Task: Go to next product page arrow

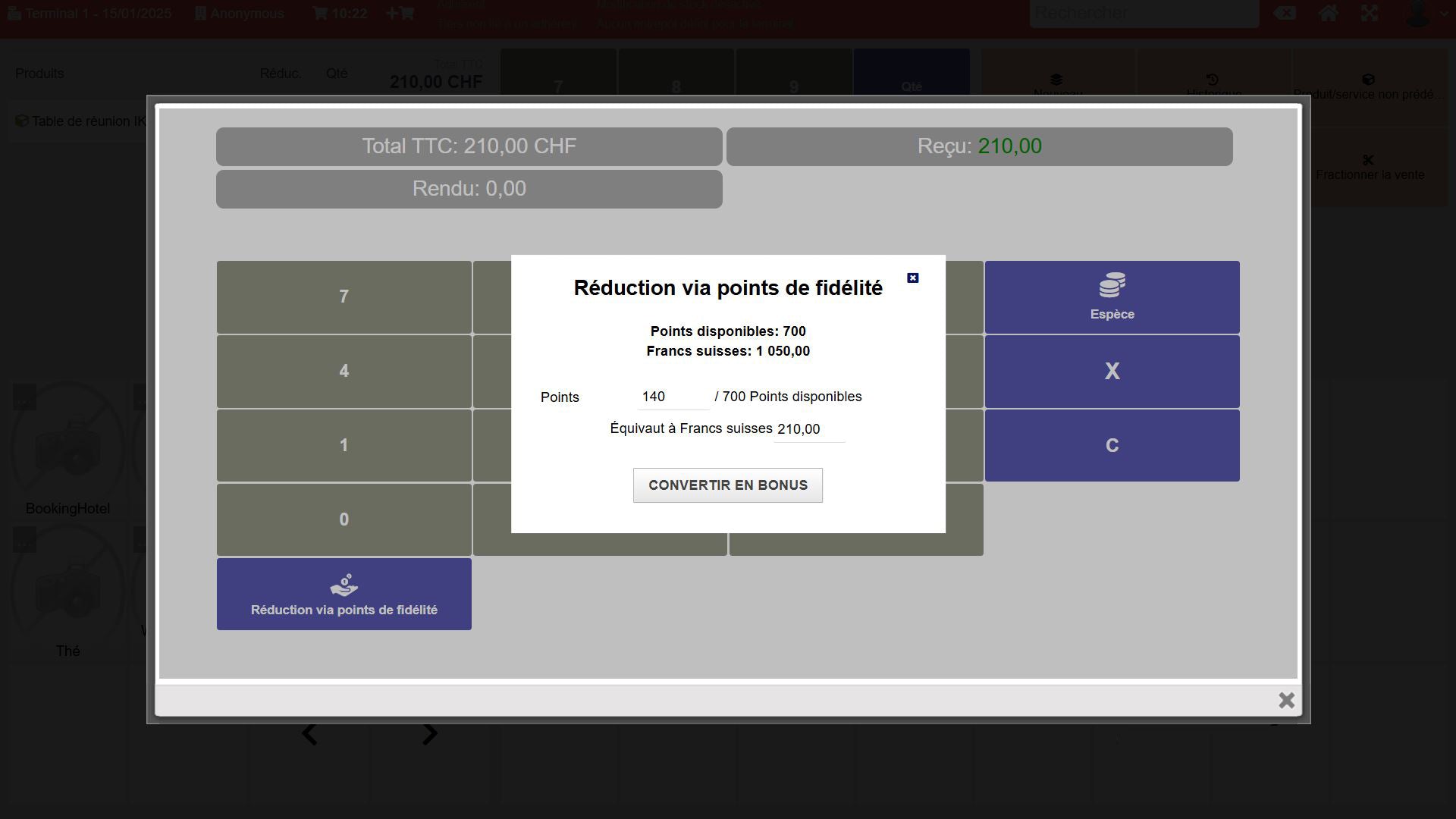Action: (429, 734)
